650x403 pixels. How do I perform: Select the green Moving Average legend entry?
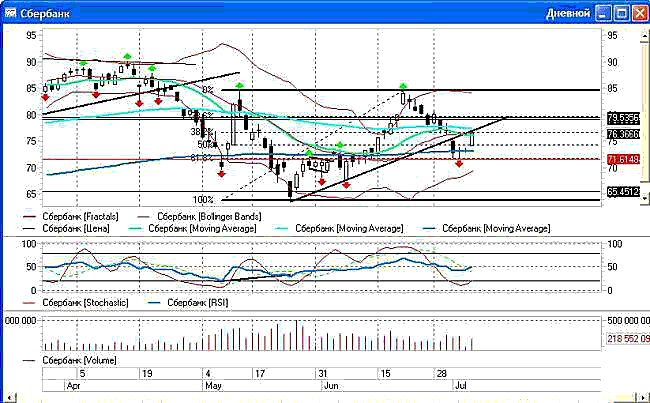pos(192,228)
